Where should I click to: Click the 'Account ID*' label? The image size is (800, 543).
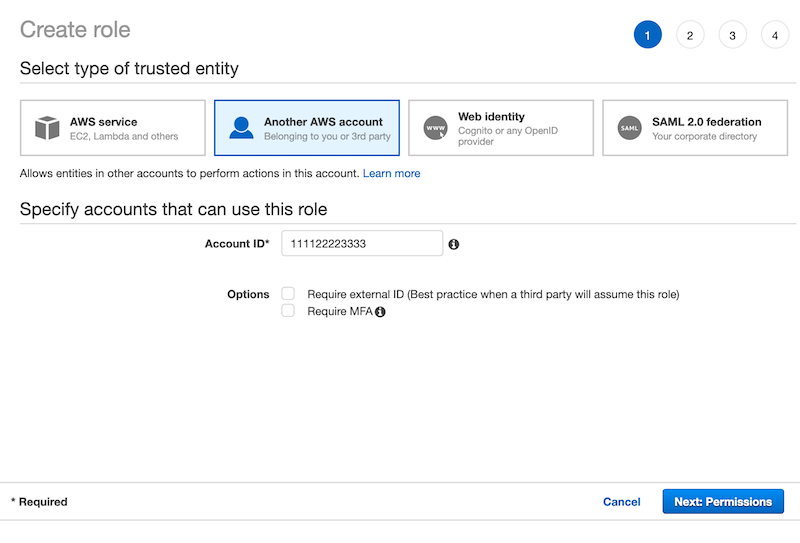click(x=237, y=244)
